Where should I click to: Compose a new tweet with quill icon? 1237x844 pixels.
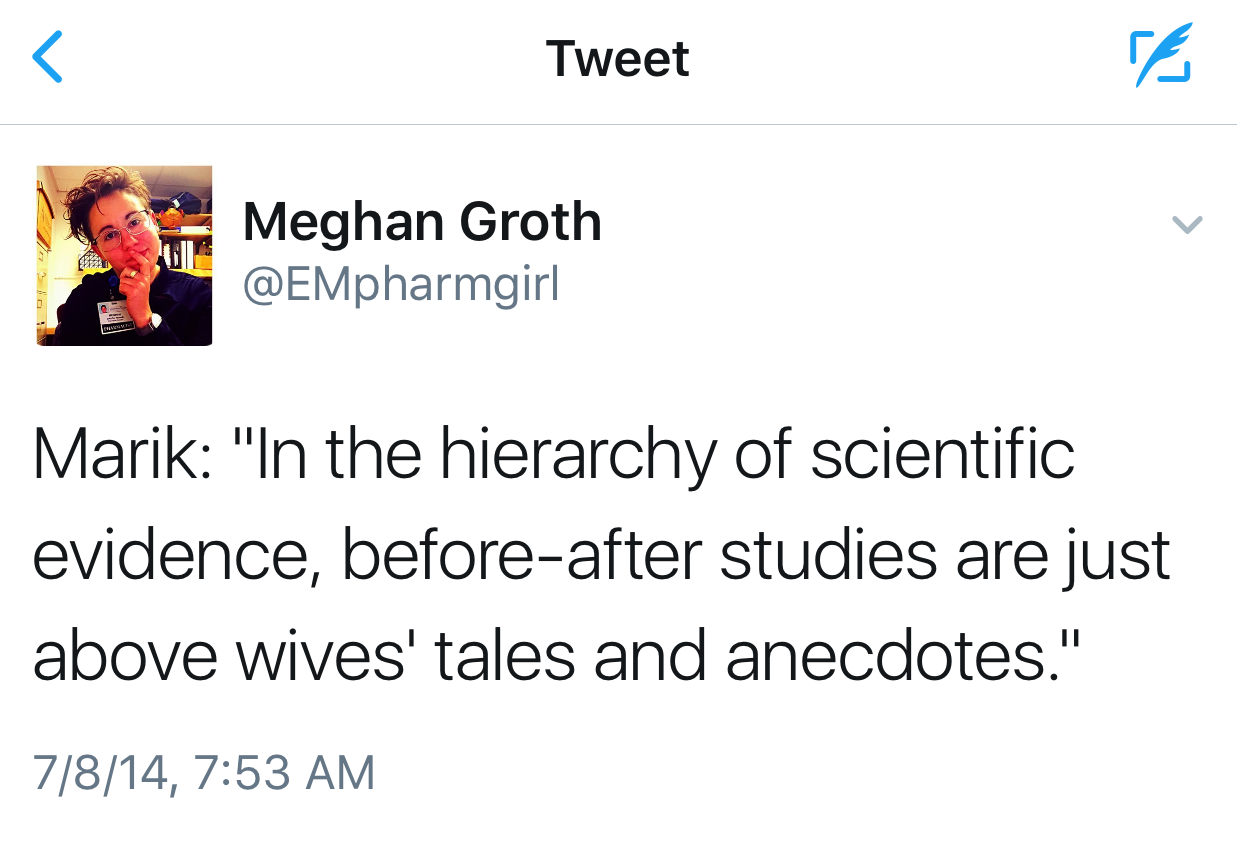coord(1160,58)
